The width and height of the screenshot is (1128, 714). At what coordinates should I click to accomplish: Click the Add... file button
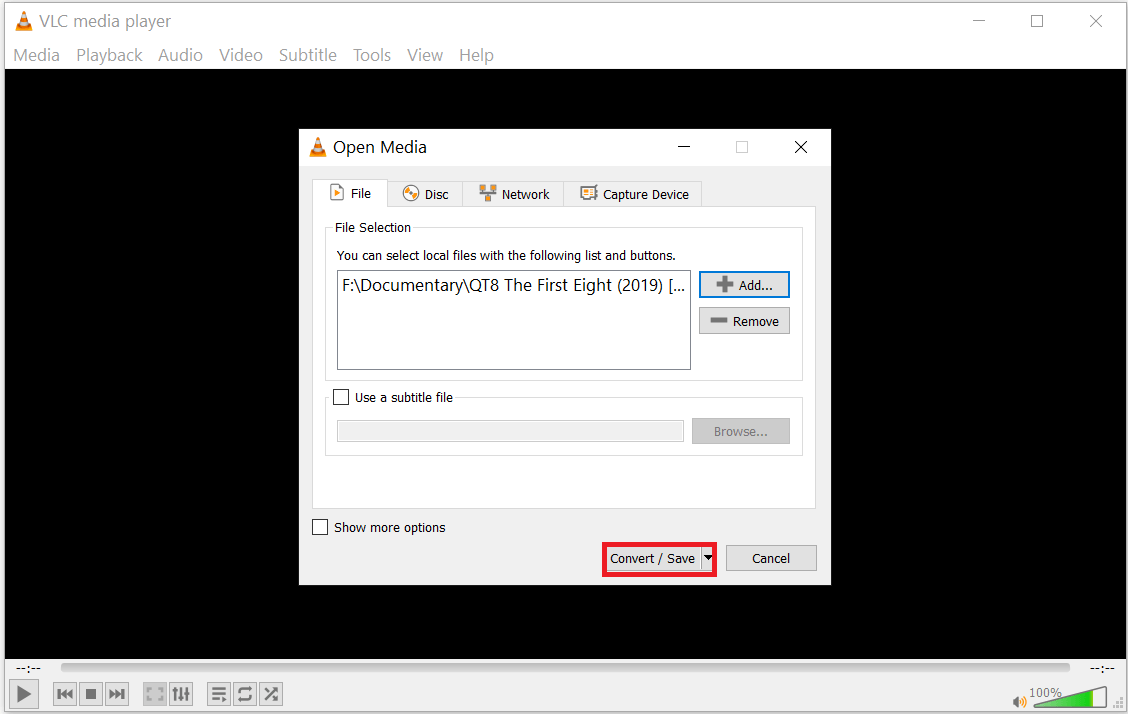click(744, 285)
